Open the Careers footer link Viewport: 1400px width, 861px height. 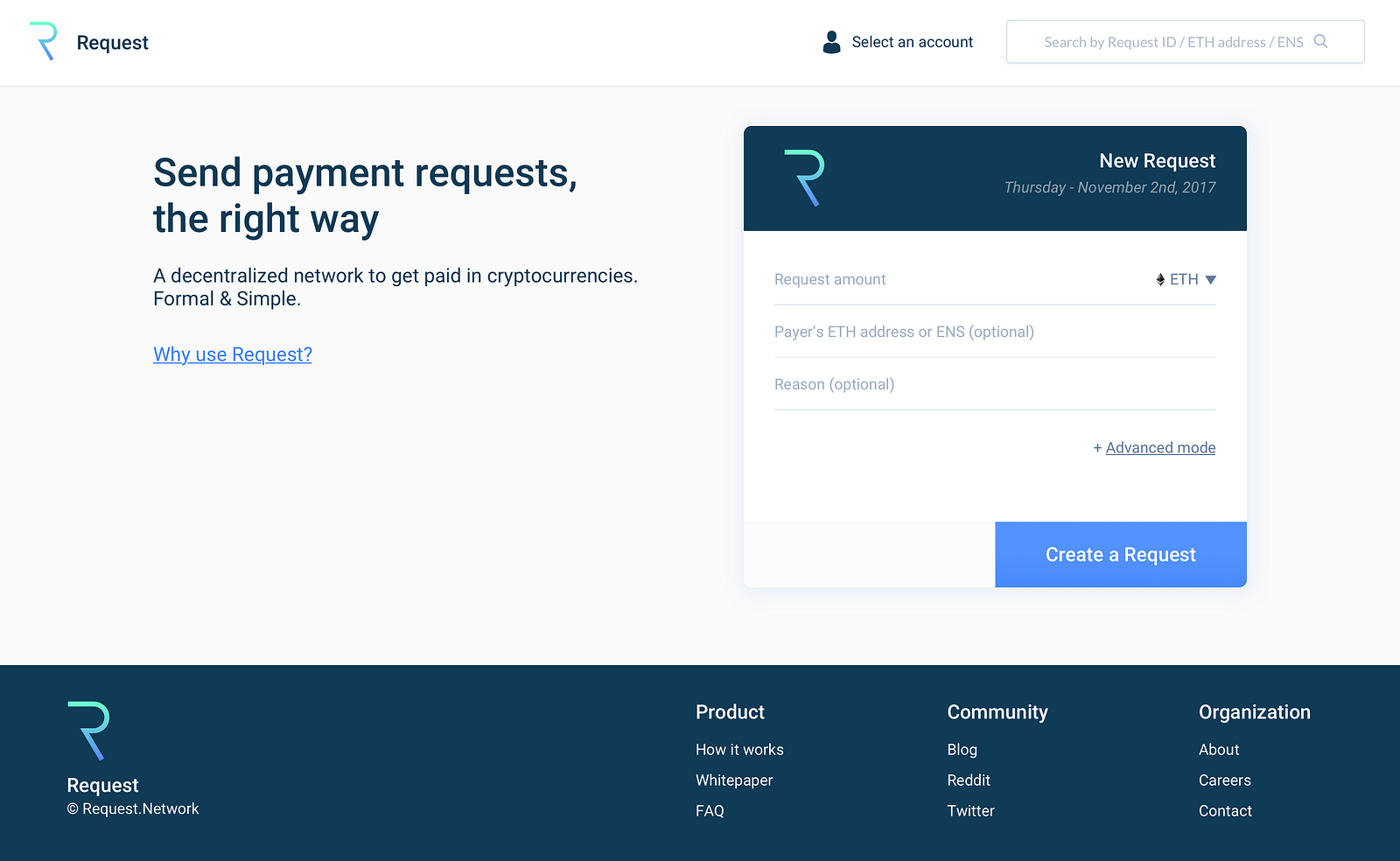coord(1225,780)
